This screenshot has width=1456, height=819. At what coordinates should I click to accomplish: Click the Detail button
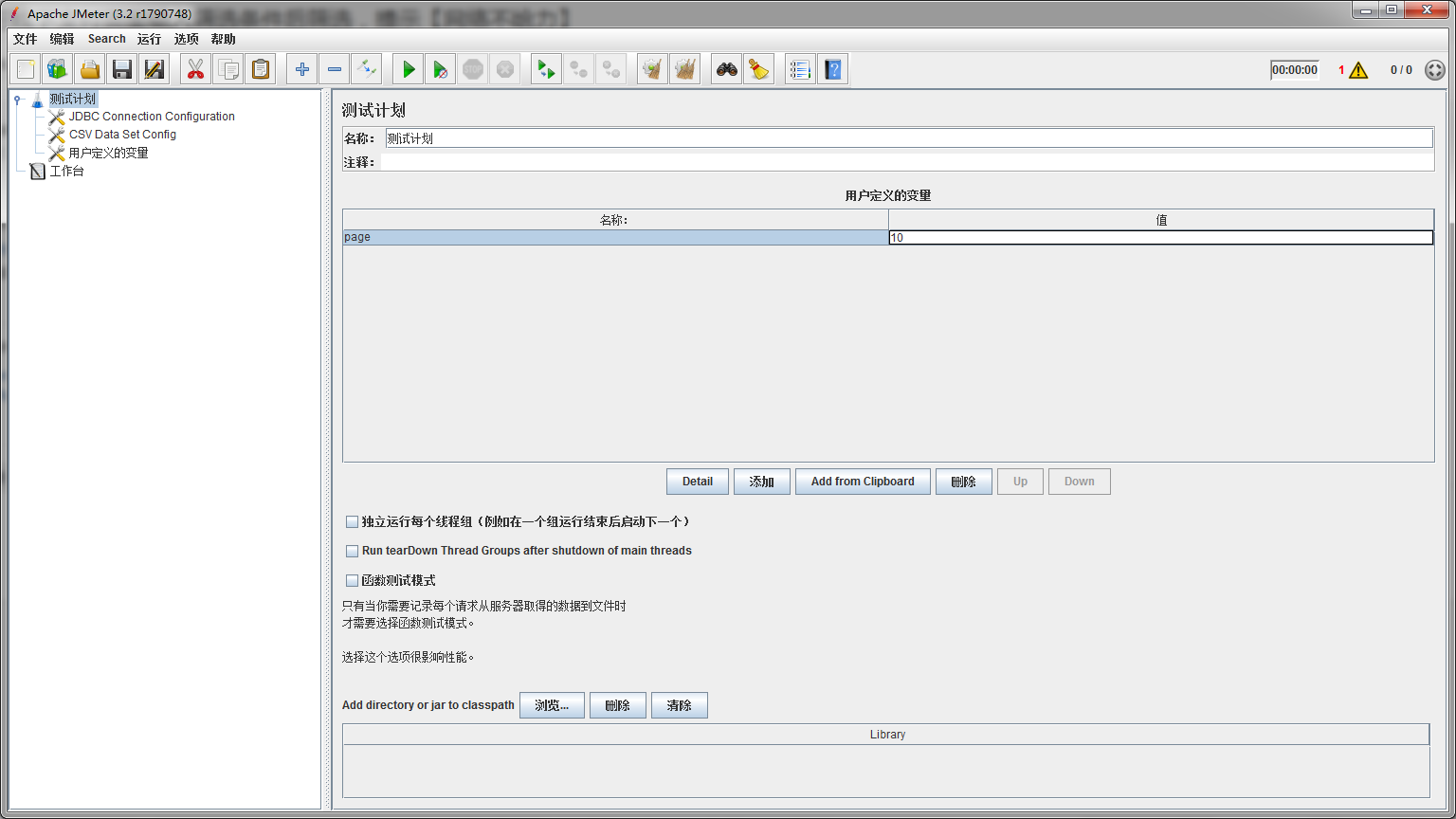(698, 482)
